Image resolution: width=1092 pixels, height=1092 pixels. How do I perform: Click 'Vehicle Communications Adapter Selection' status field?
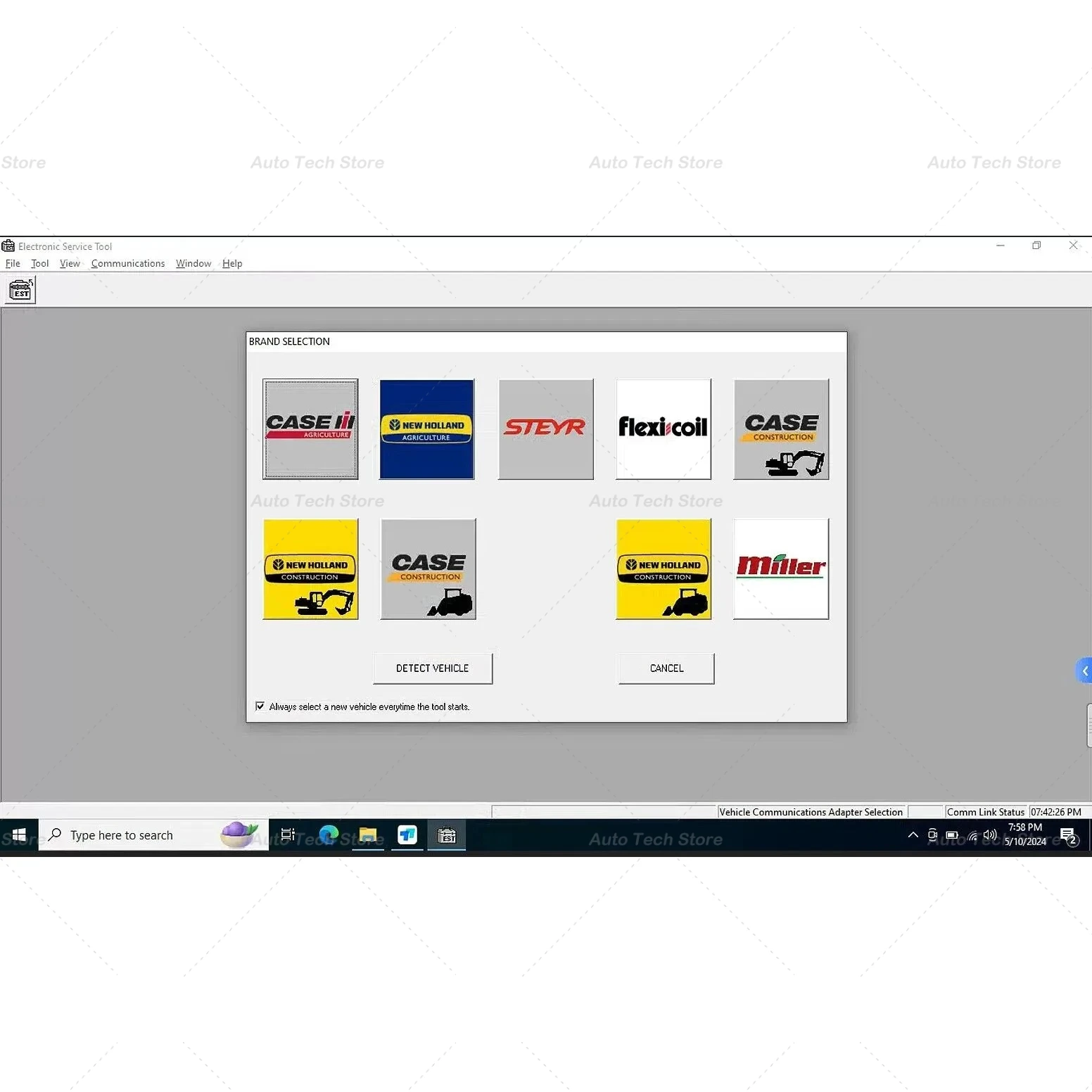point(811,812)
